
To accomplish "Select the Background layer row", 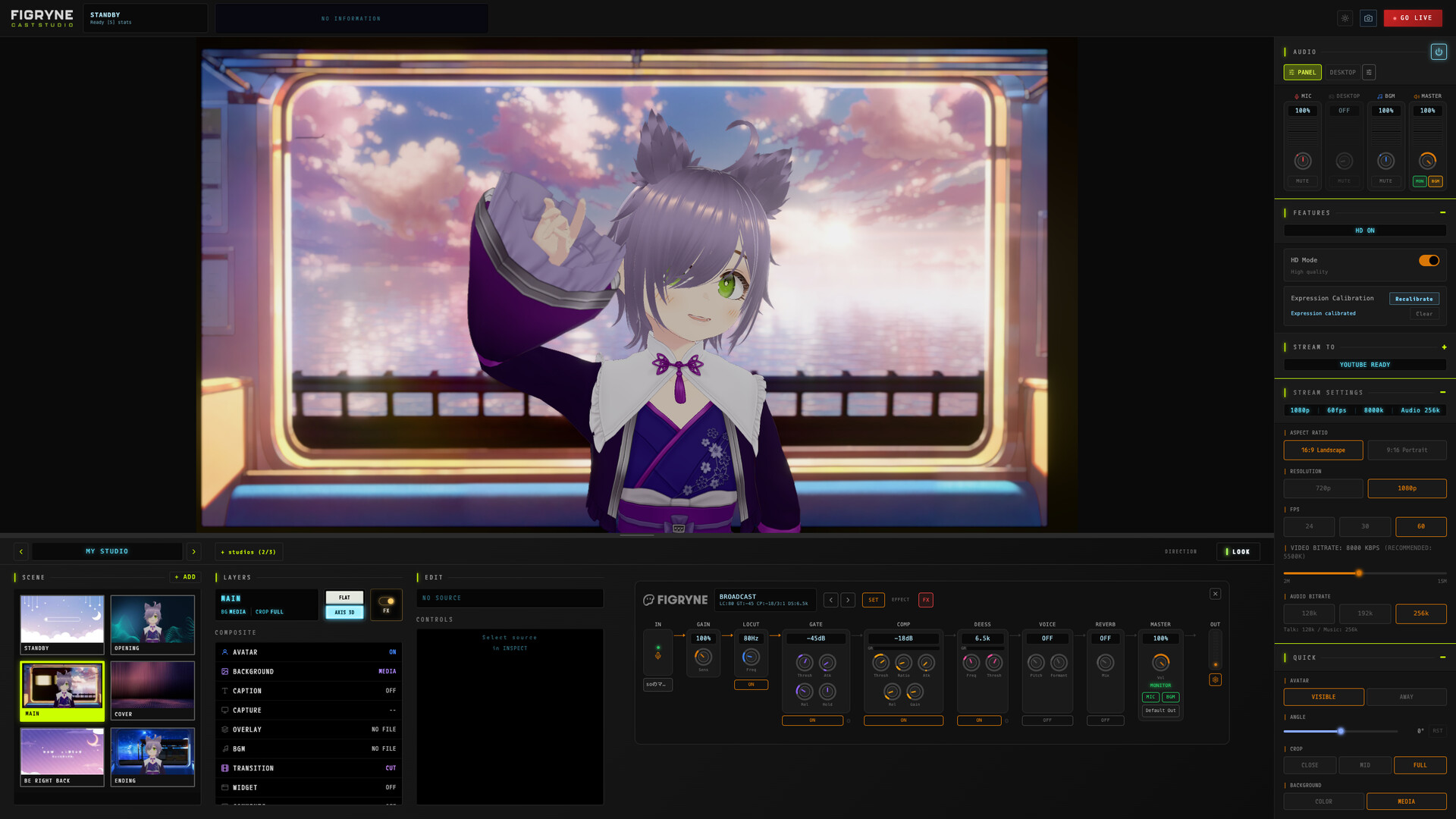I will click(309, 671).
